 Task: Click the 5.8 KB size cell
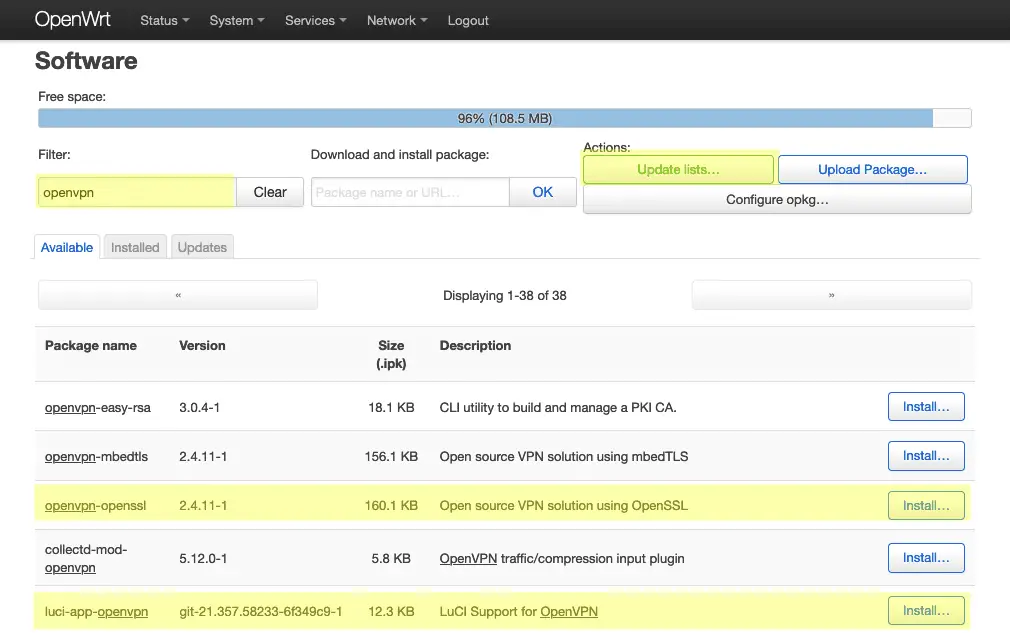pos(391,558)
